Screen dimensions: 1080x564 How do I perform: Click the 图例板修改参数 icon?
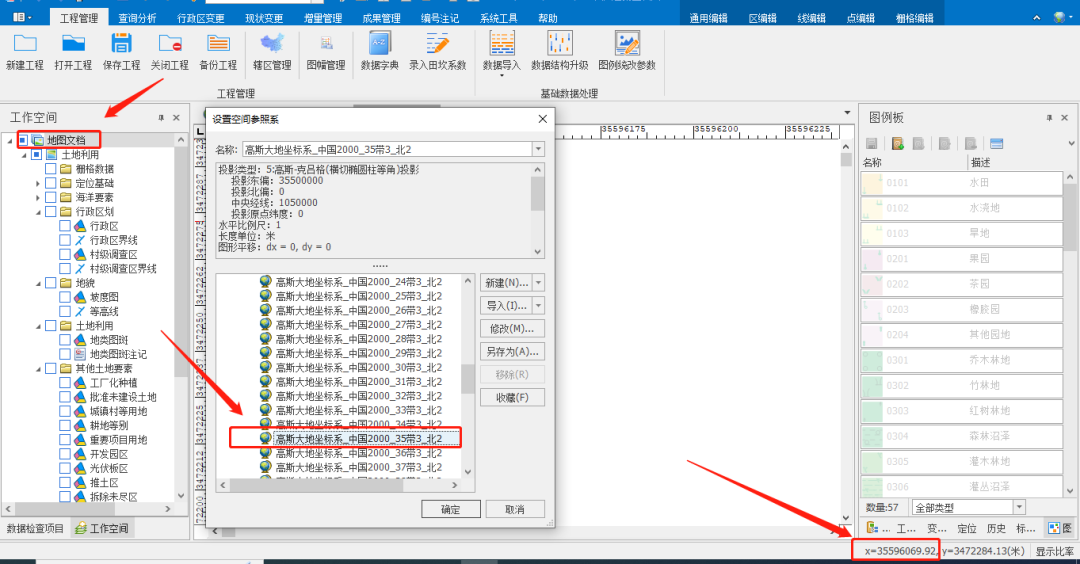pos(627,43)
